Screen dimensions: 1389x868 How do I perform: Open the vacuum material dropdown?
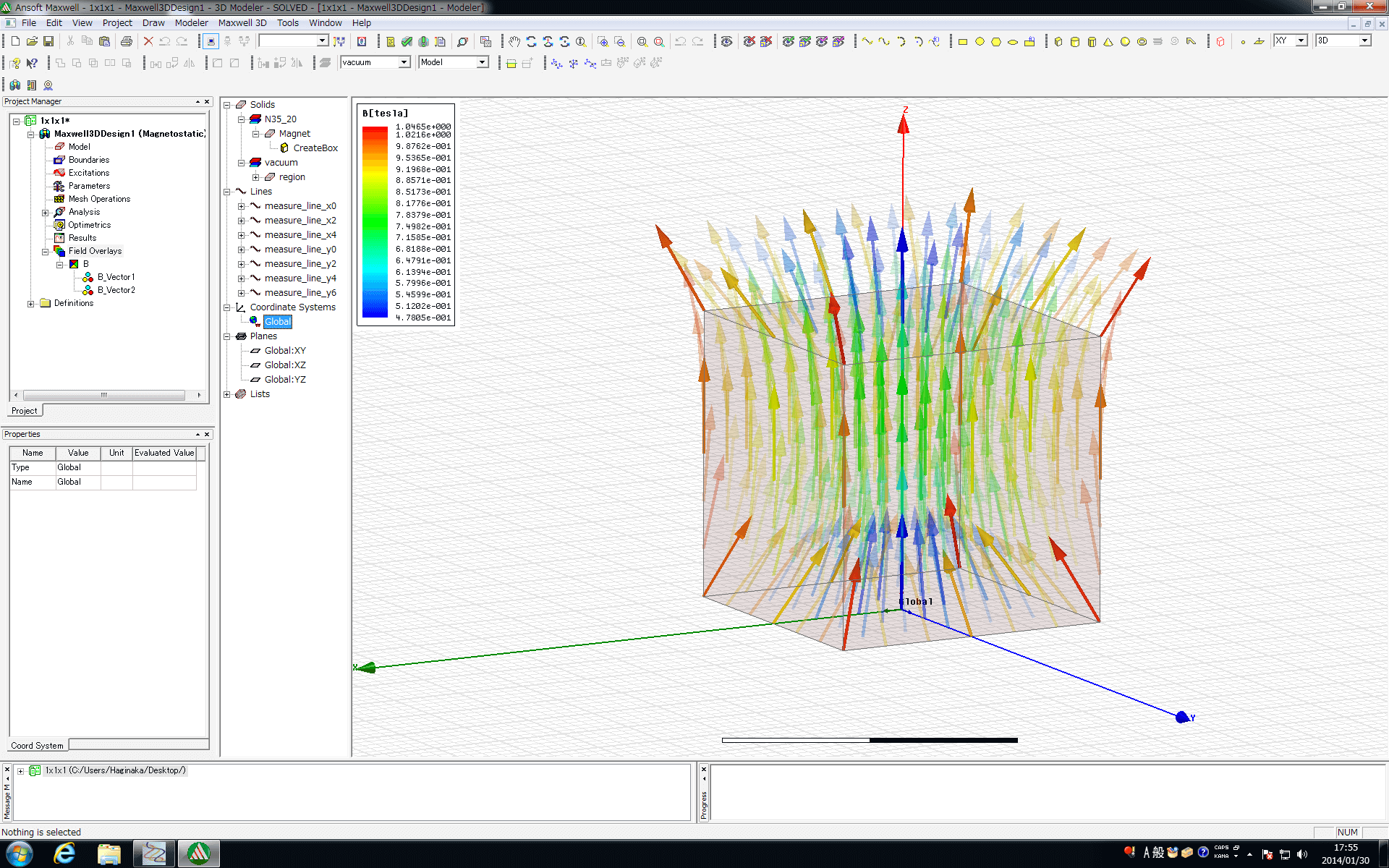click(404, 62)
